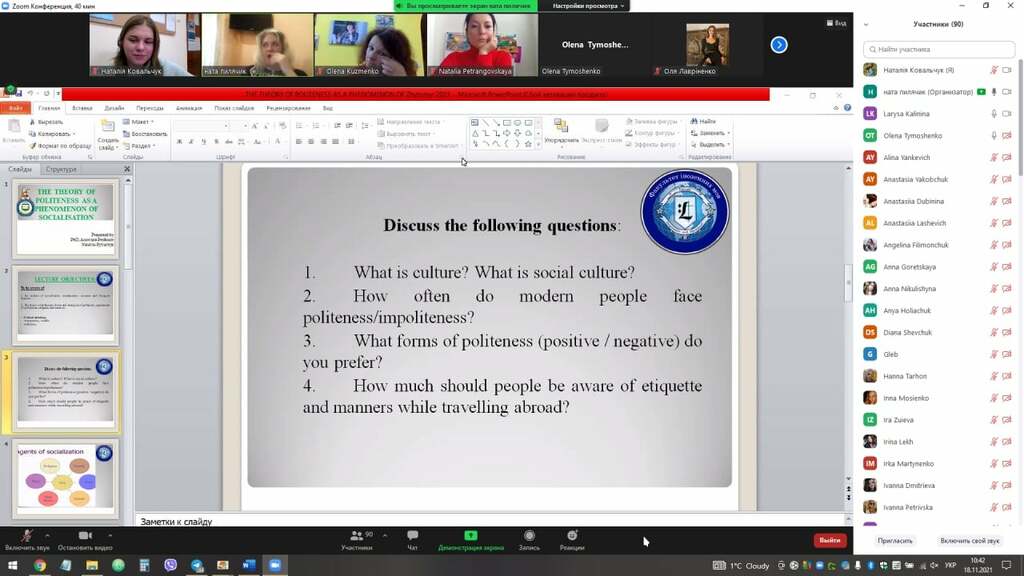Click the red Leave meeting button
The height and width of the screenshot is (576, 1024).
(829, 540)
